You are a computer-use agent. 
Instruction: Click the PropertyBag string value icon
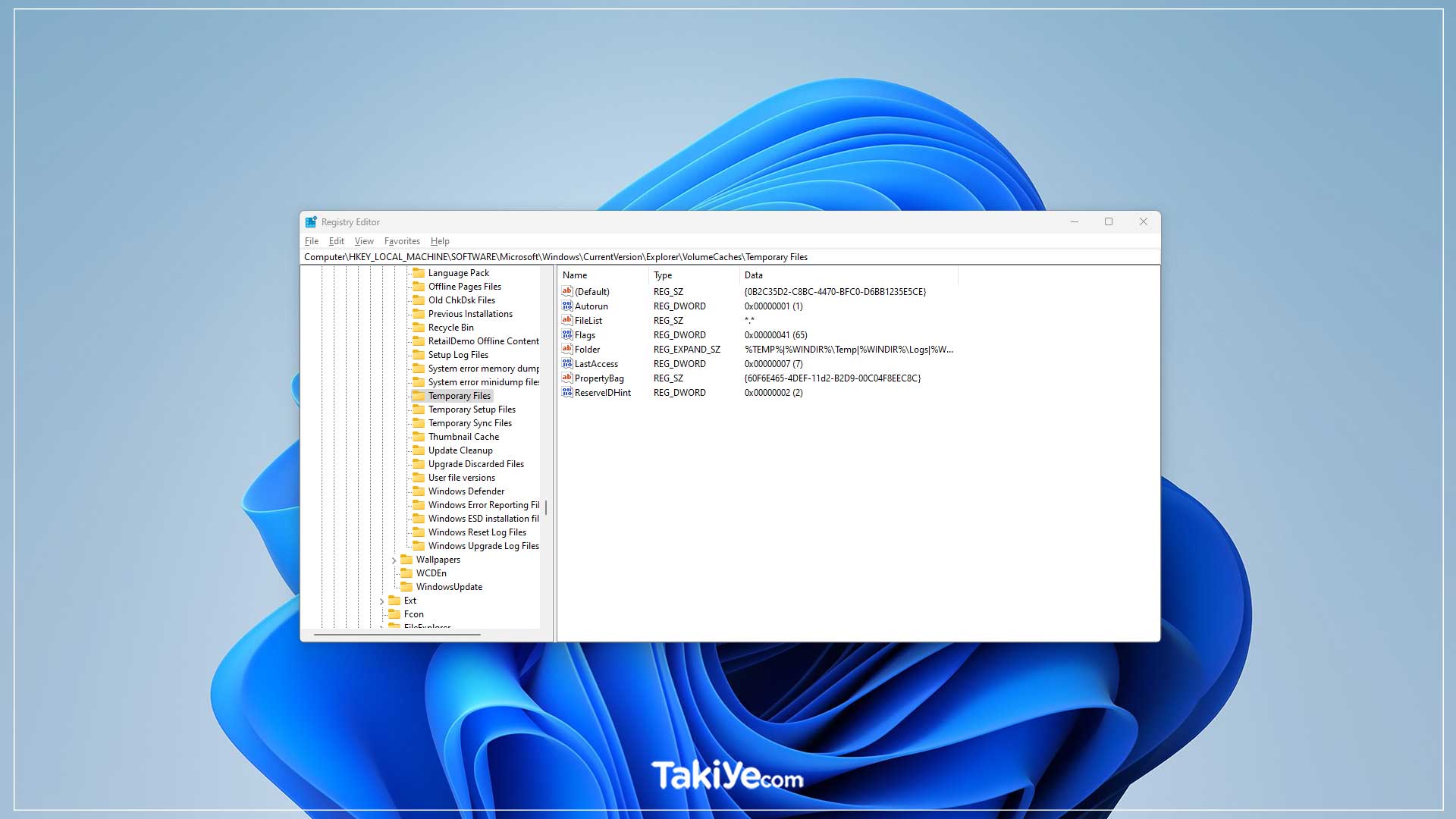coord(566,378)
